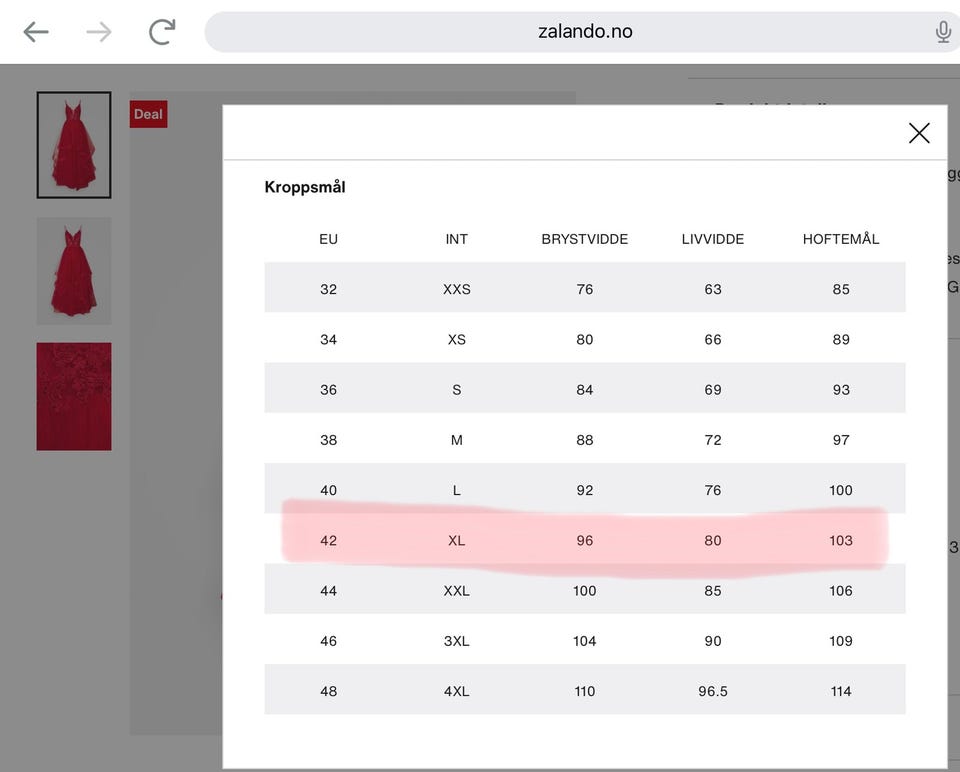
Task: Tap the microphone icon in address bar
Action: pos(943,32)
